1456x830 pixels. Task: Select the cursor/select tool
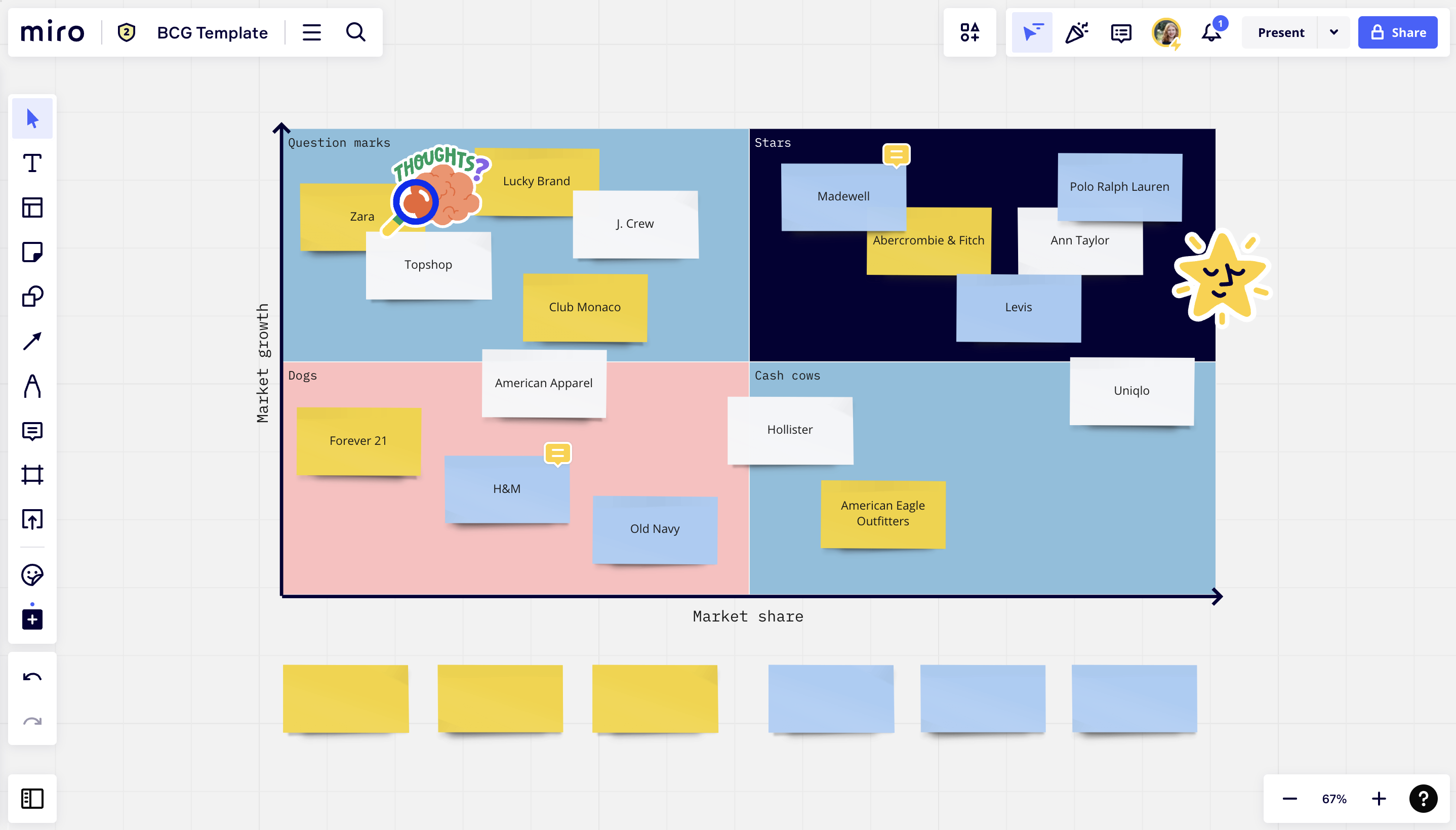32,118
